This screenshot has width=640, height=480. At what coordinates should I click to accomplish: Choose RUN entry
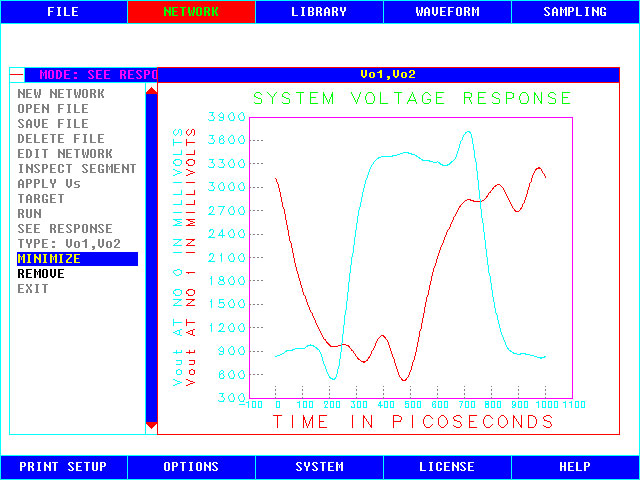[29, 214]
